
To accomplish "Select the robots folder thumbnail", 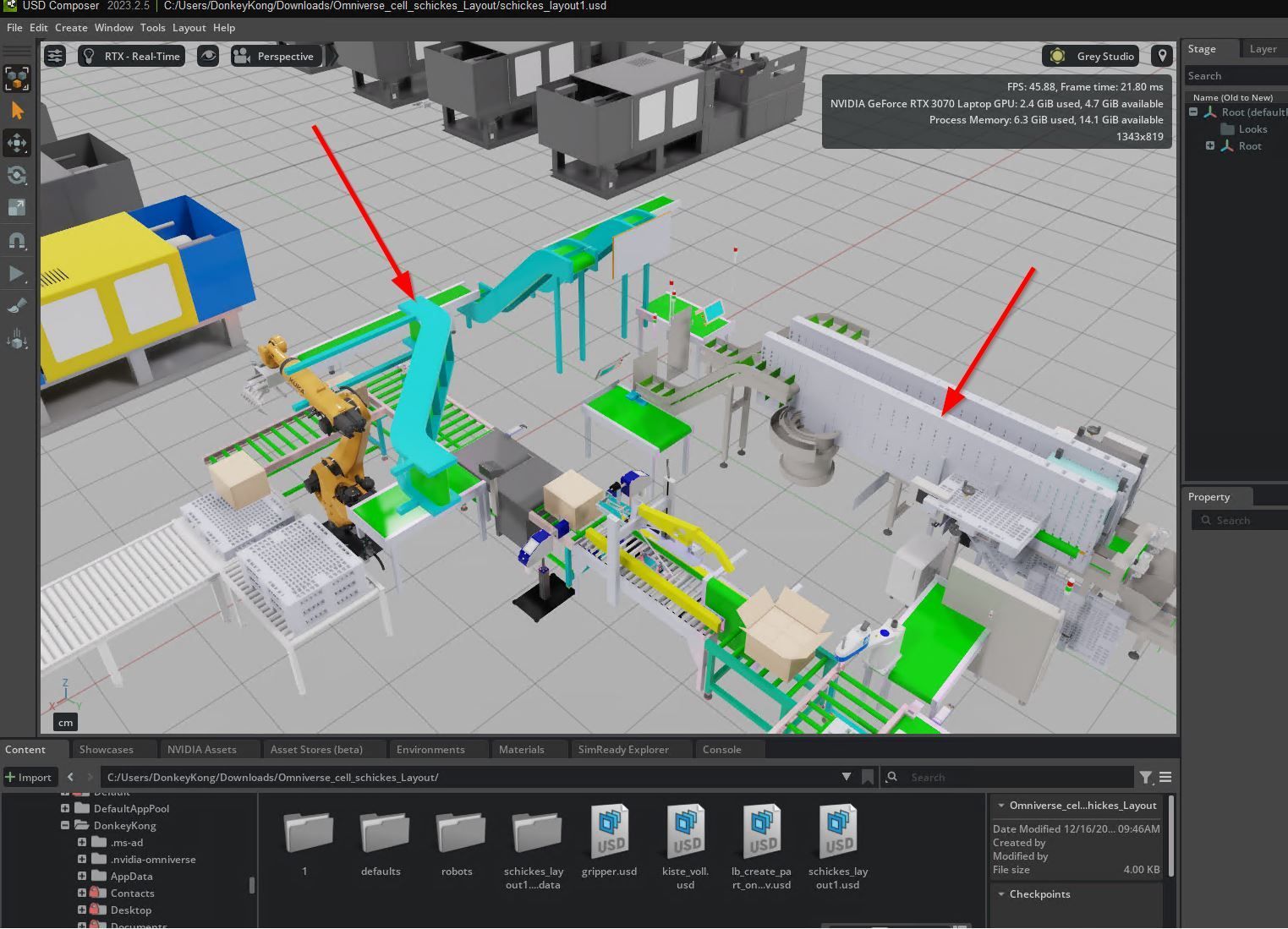I will coord(459,833).
